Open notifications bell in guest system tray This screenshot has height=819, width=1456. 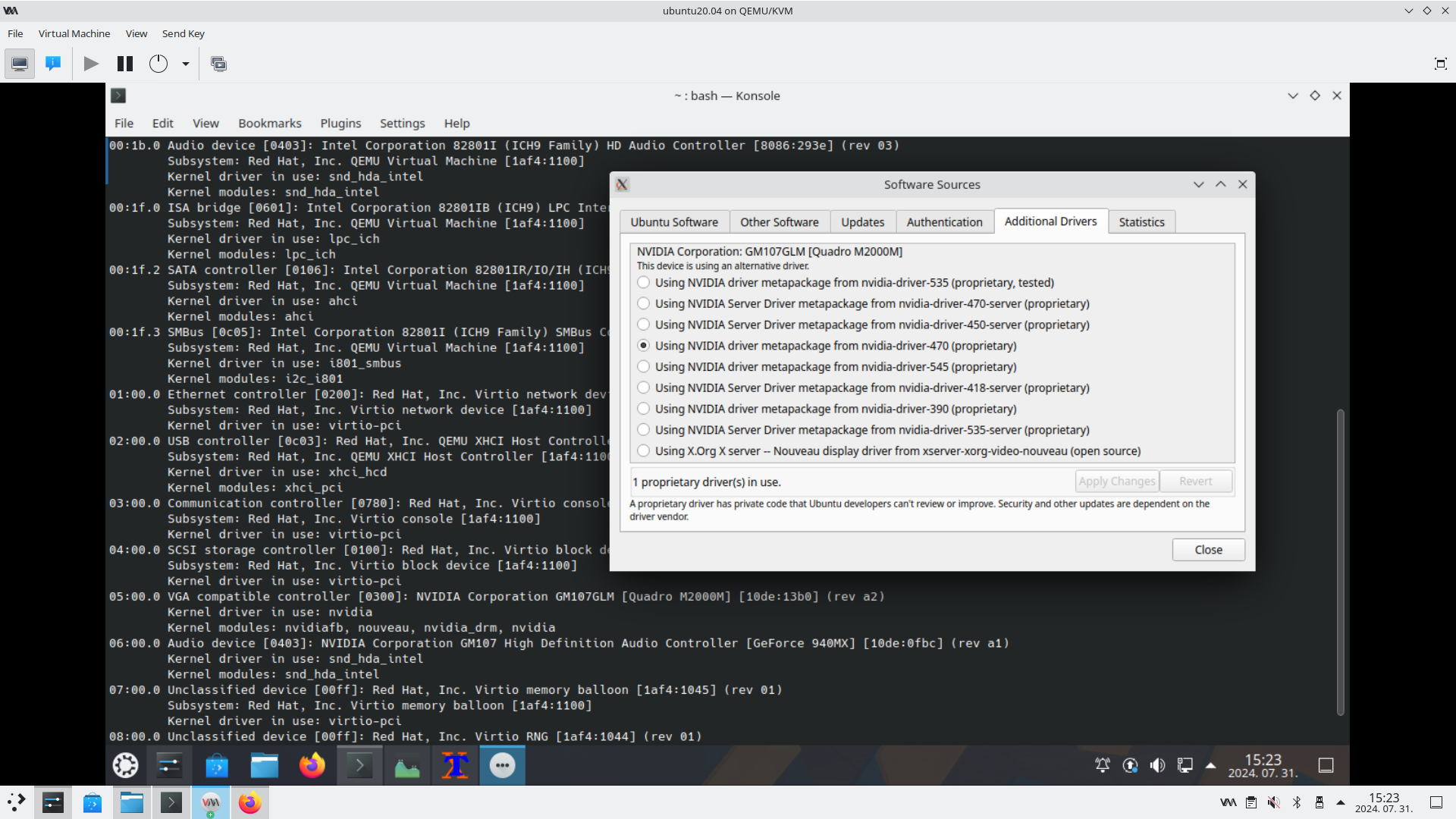(1103, 765)
